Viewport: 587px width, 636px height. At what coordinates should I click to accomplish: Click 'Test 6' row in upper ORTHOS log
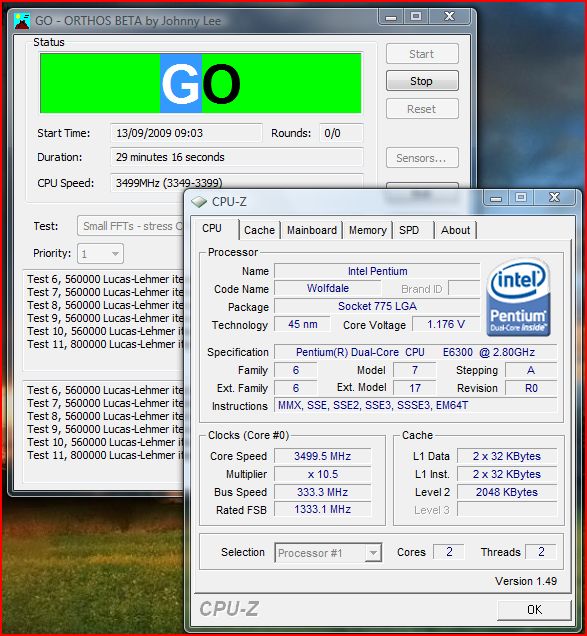(x=105, y=279)
